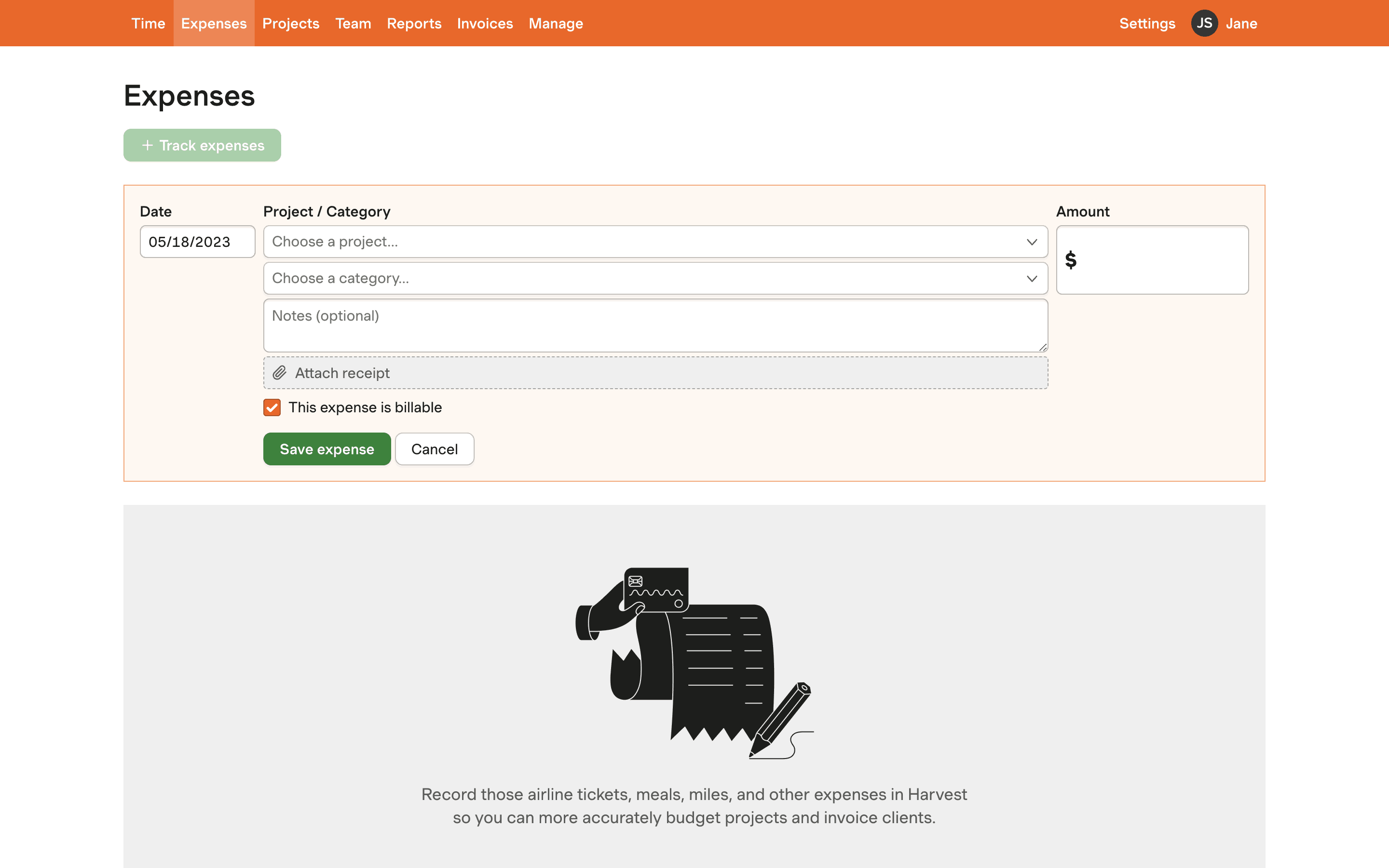The width and height of the screenshot is (1389, 868).
Task: Open the Projects tab
Action: [290, 24]
